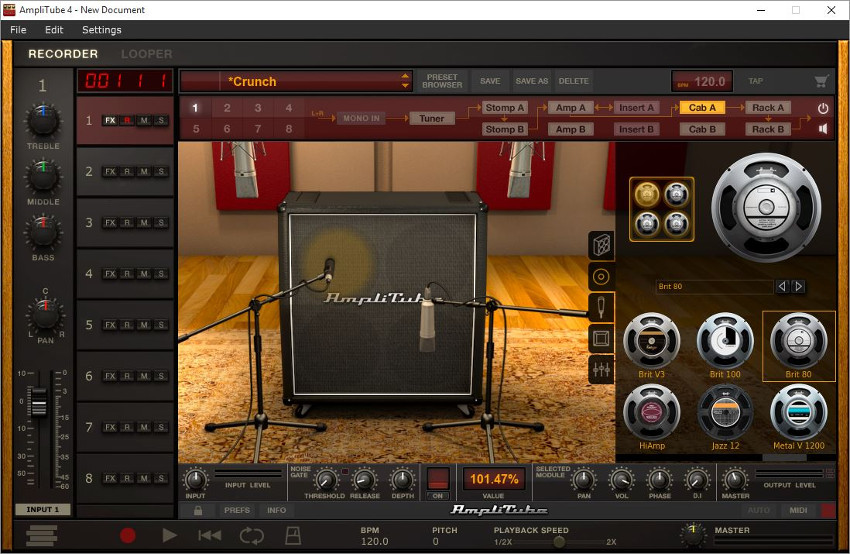Solo (S) track 8

coord(161,478)
